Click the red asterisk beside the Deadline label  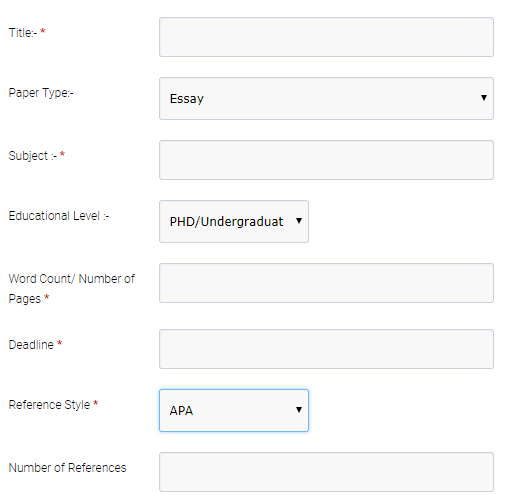(x=60, y=343)
